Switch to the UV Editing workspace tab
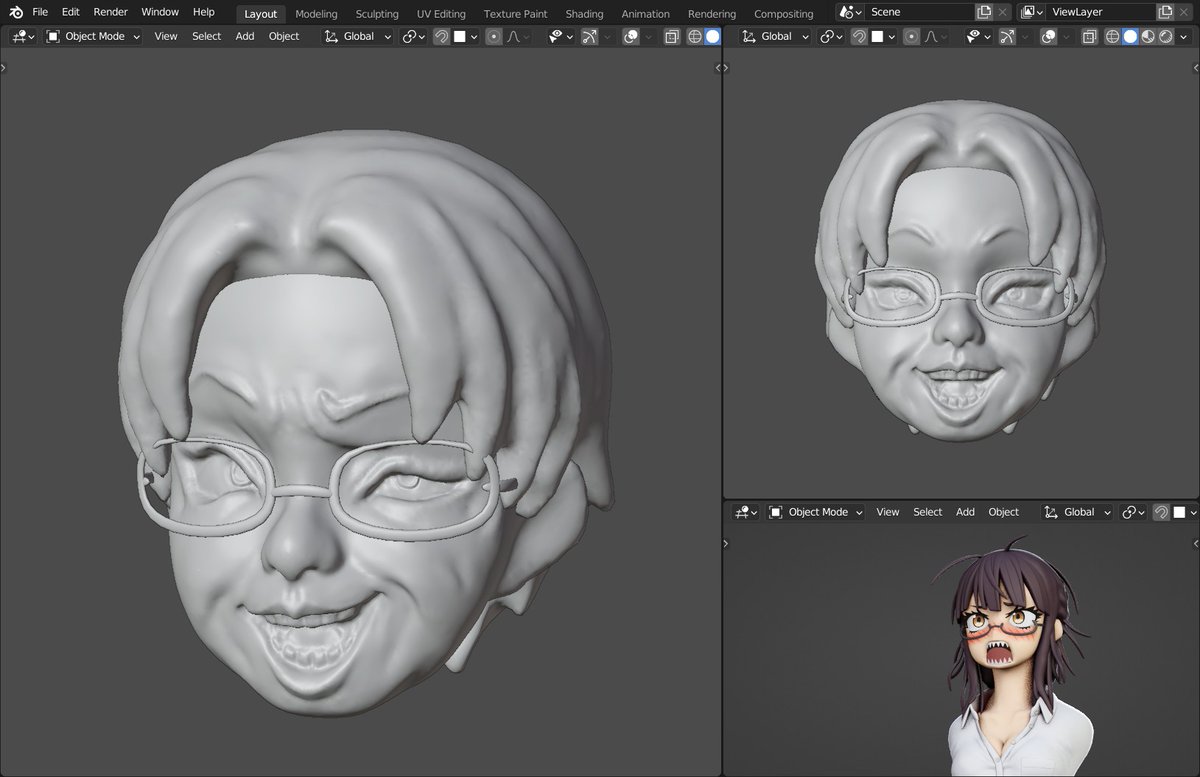The width and height of the screenshot is (1200, 777). tap(441, 14)
